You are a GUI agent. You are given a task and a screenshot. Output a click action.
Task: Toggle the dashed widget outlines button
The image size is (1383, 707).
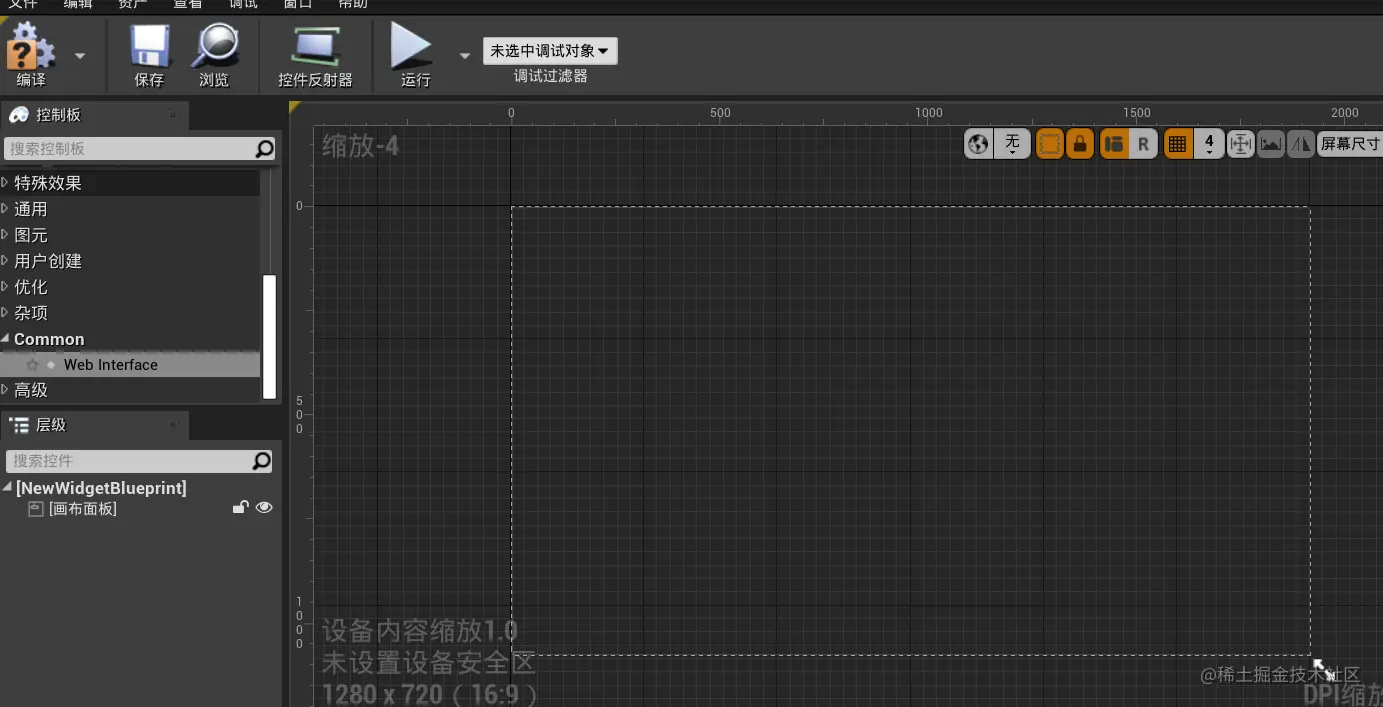point(1049,144)
